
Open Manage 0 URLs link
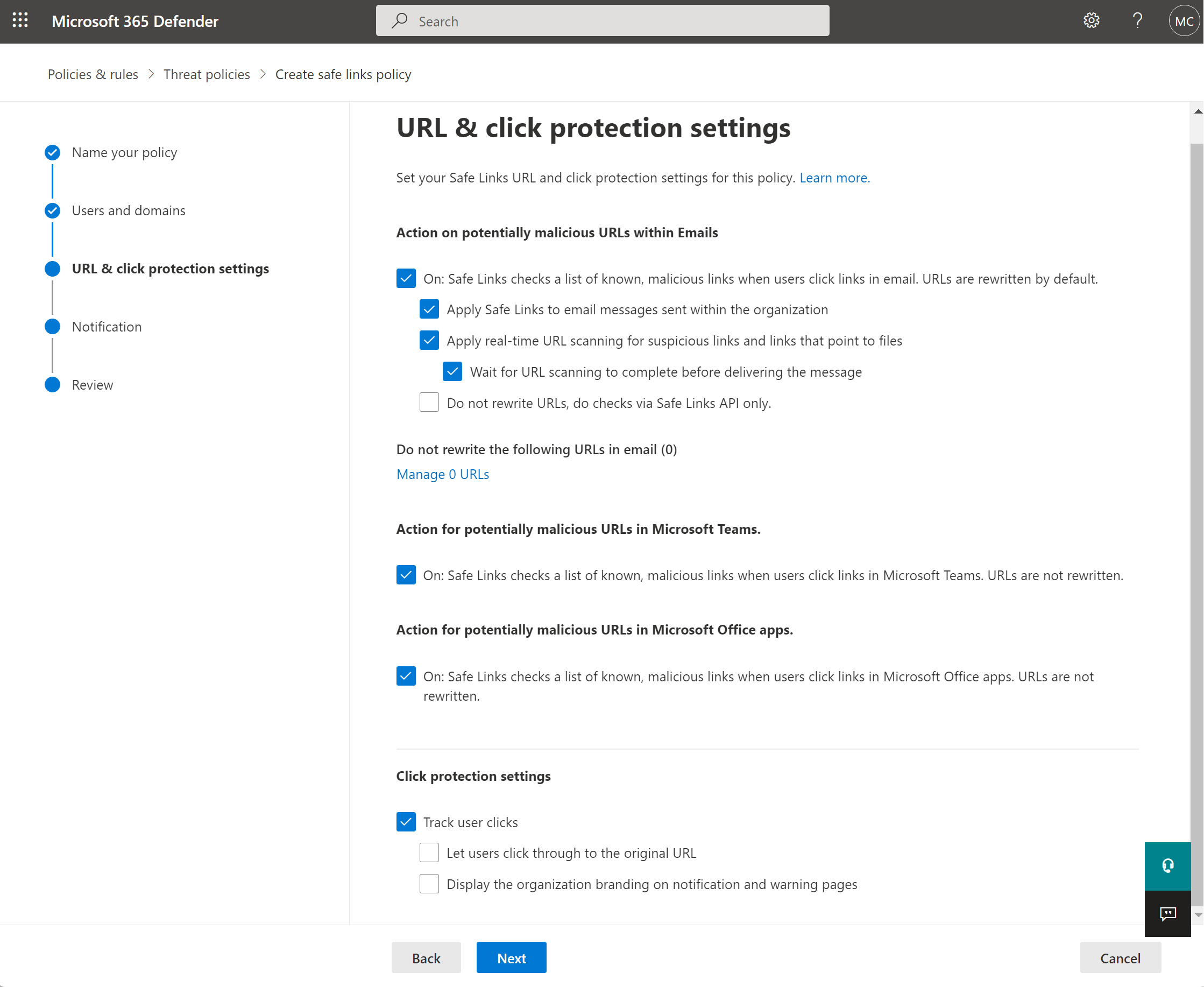443,474
